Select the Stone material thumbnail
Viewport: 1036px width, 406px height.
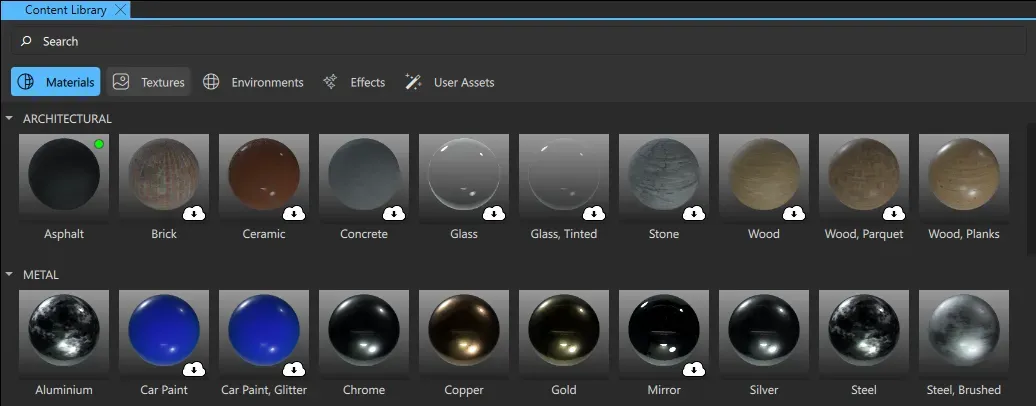(x=664, y=177)
